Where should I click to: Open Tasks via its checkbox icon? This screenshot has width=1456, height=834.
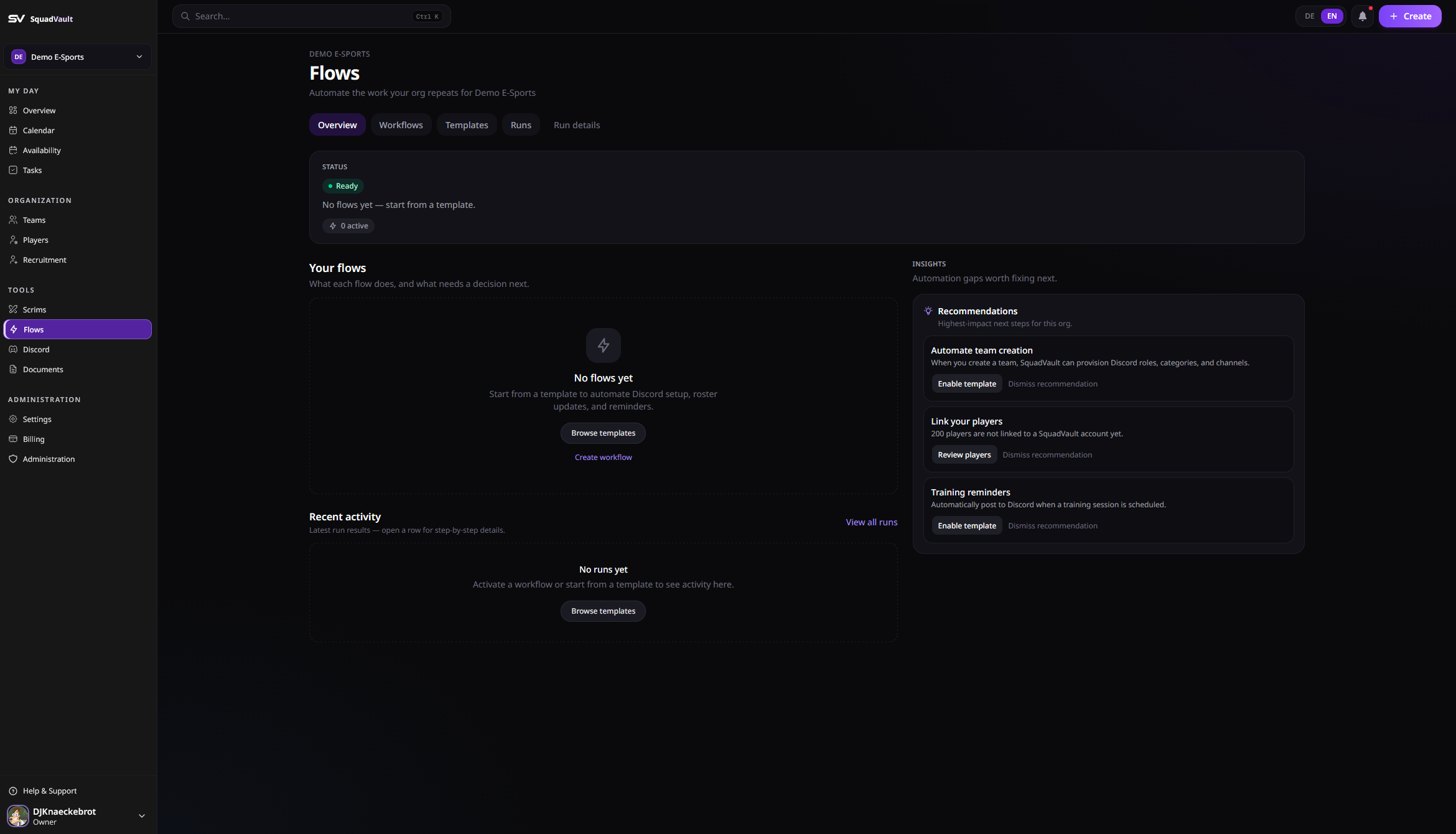(13, 170)
